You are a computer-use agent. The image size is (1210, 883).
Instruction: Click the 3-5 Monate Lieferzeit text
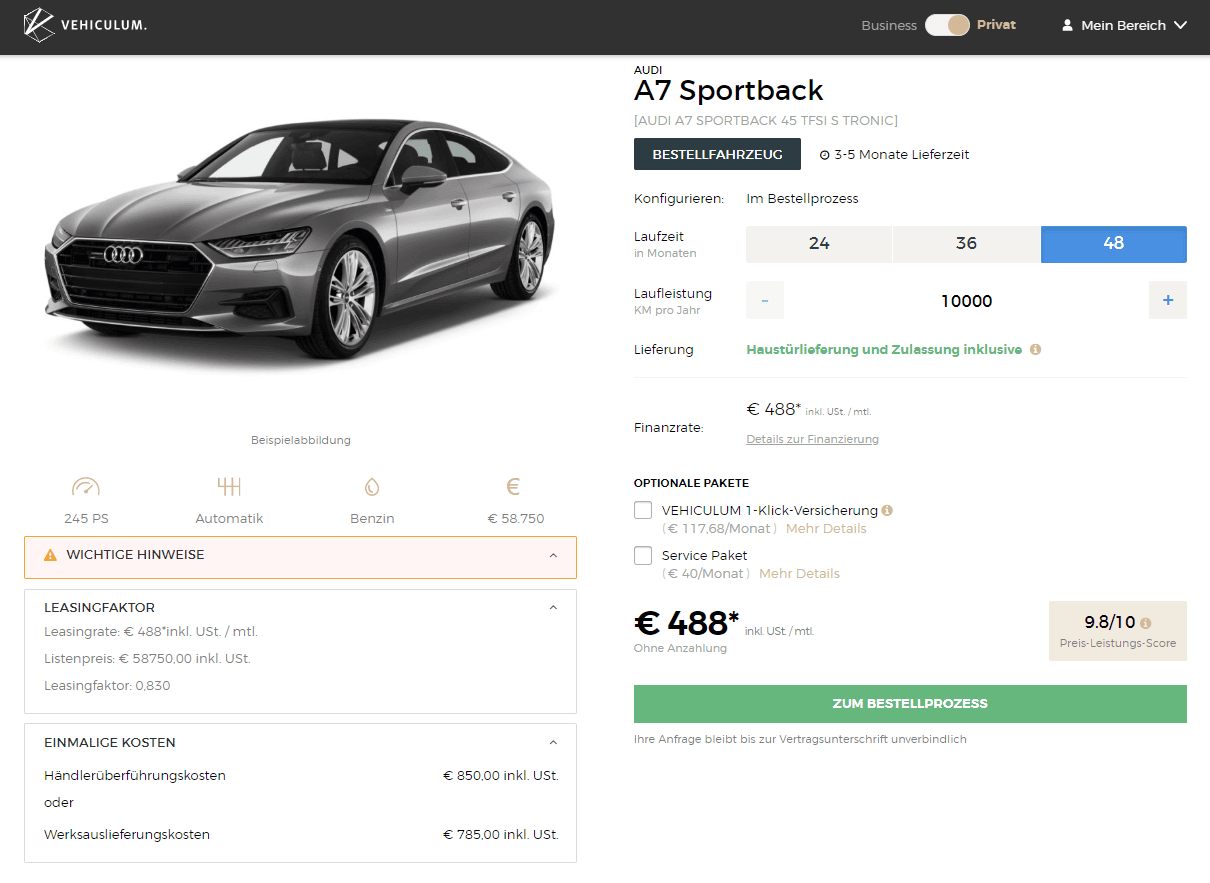(901, 155)
